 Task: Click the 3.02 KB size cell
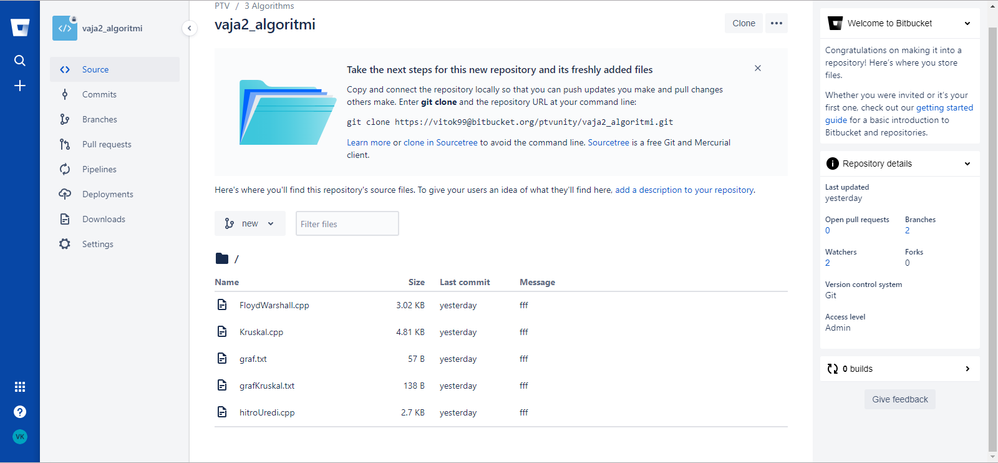(411, 305)
